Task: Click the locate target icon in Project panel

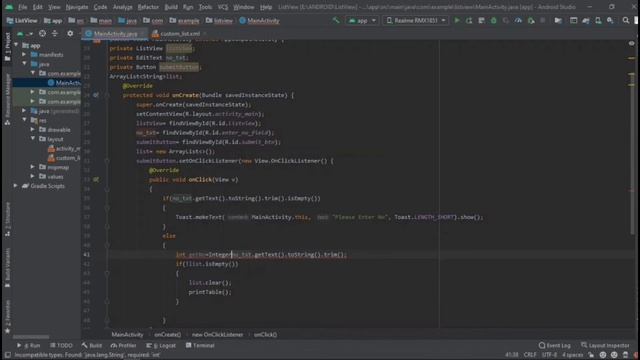Action: coord(42,33)
